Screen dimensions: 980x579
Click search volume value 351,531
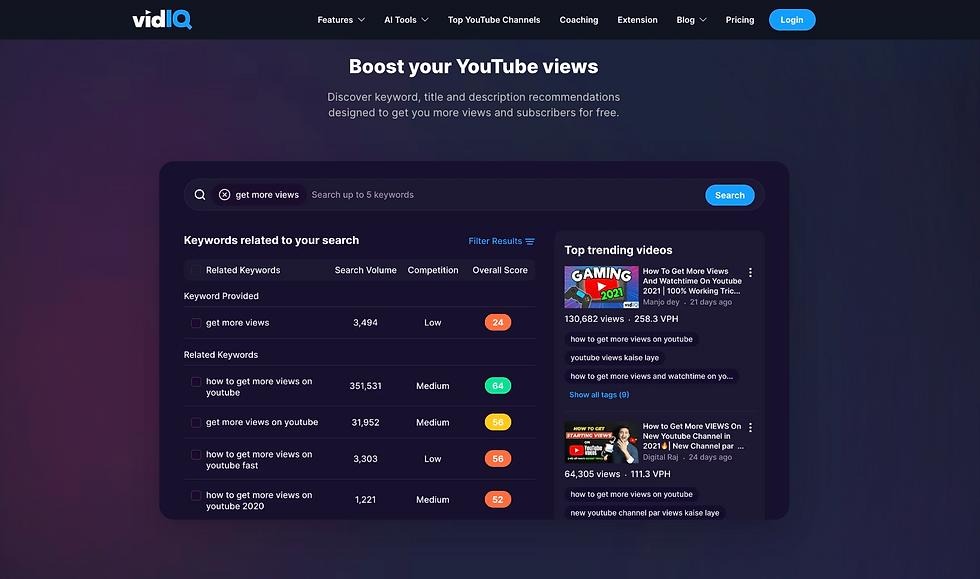pos(366,386)
